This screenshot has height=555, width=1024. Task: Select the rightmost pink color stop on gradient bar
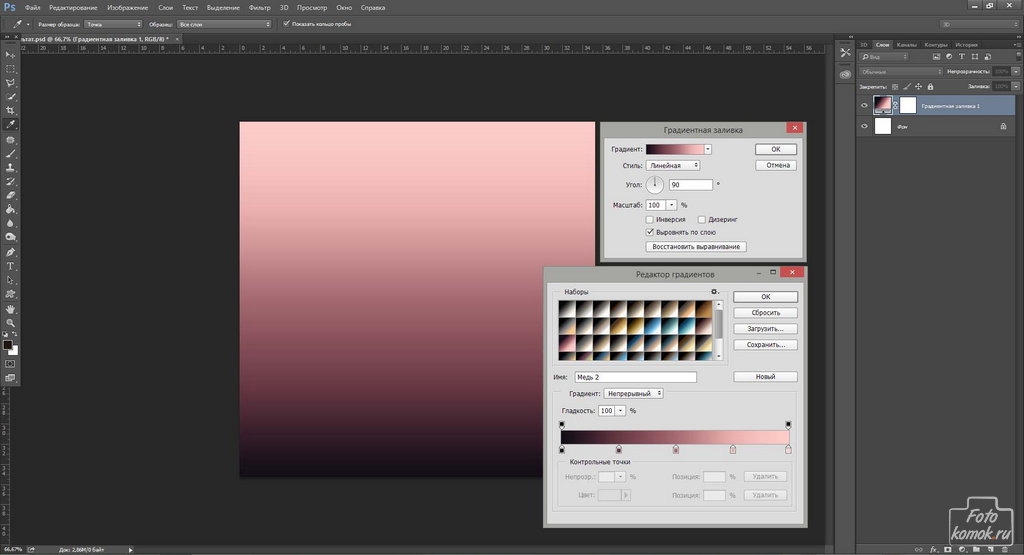coord(788,450)
